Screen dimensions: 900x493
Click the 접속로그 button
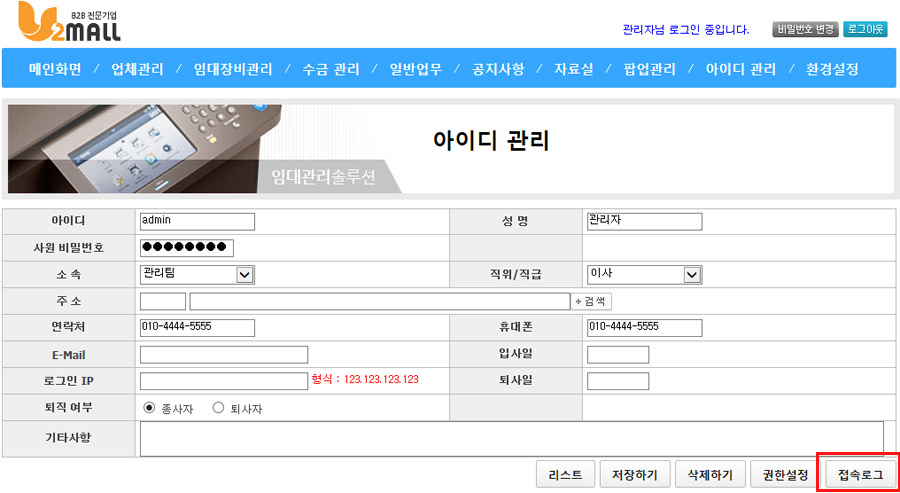pos(860,475)
